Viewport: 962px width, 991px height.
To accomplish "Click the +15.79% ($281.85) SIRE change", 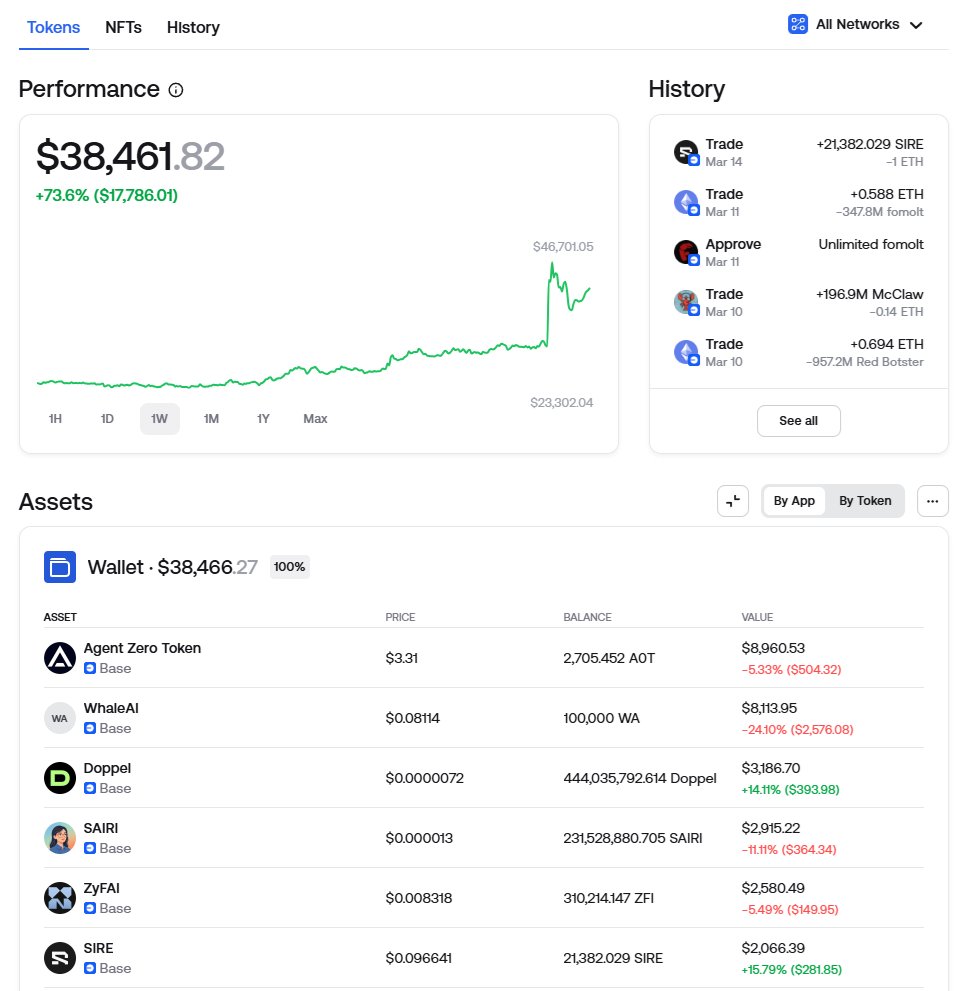I will point(791,970).
